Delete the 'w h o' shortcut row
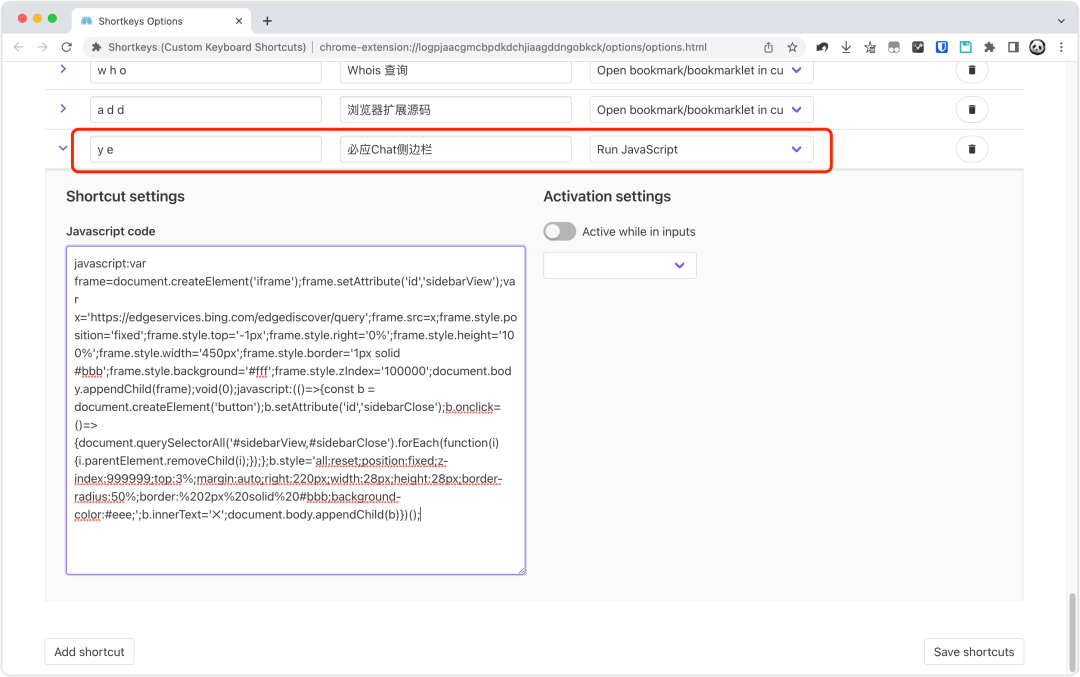 pos(972,70)
